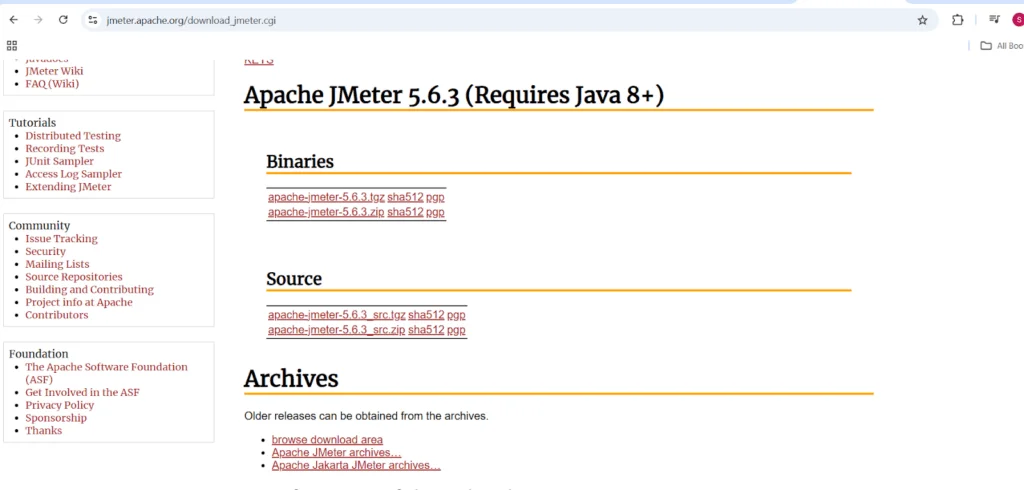Viewport: 1024px width, 490px height.
Task: Reload the JMeter download page
Action: tap(63, 20)
